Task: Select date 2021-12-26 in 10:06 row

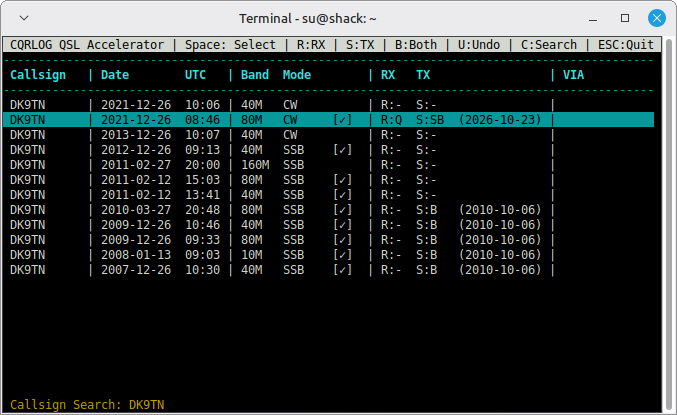Action: [136, 105]
